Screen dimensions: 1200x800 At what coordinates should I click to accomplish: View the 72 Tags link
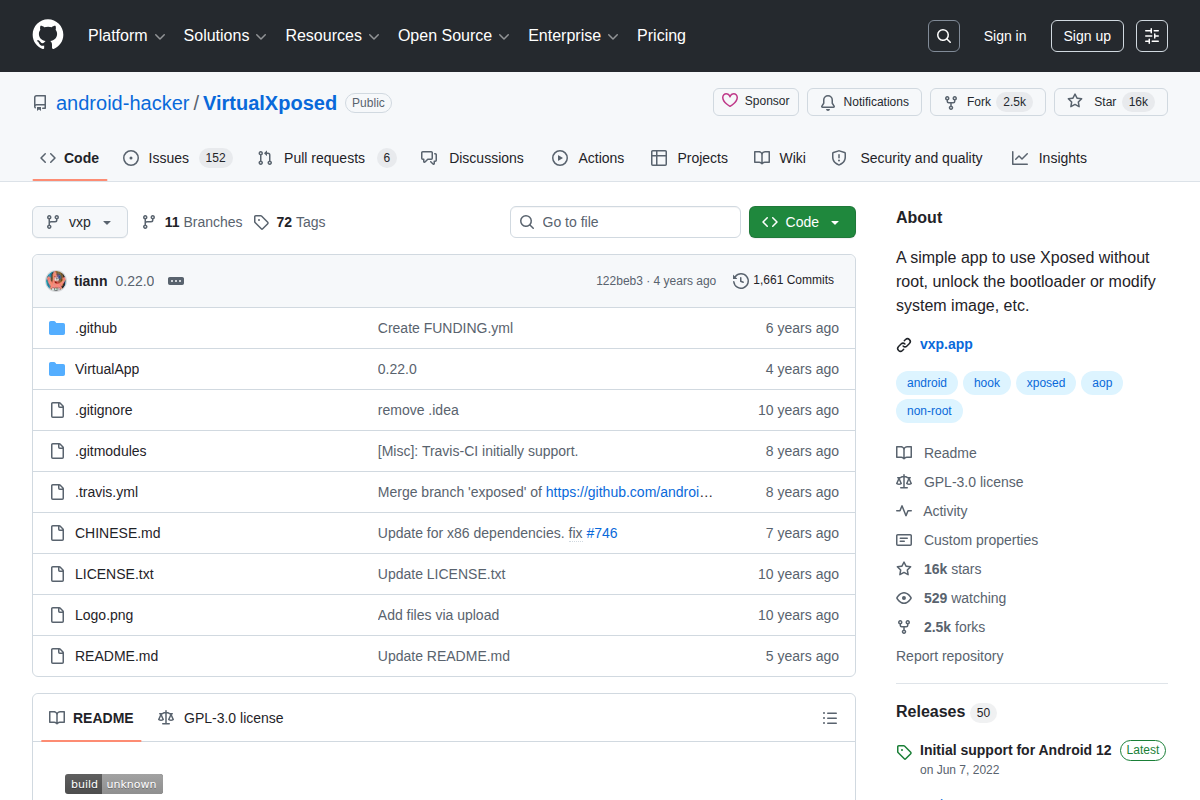point(289,222)
